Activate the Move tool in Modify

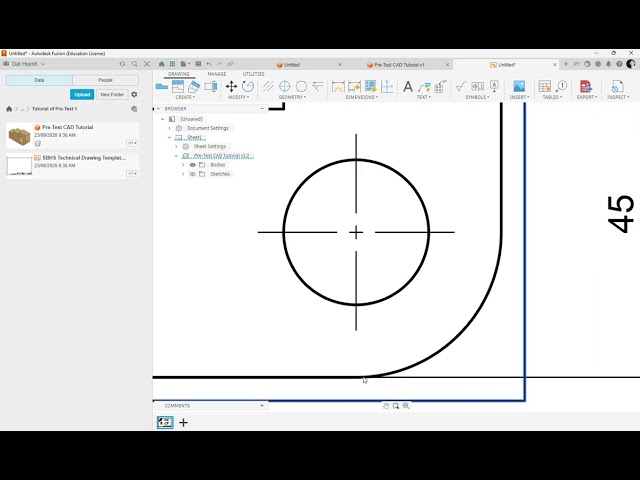pyautogui.click(x=231, y=86)
